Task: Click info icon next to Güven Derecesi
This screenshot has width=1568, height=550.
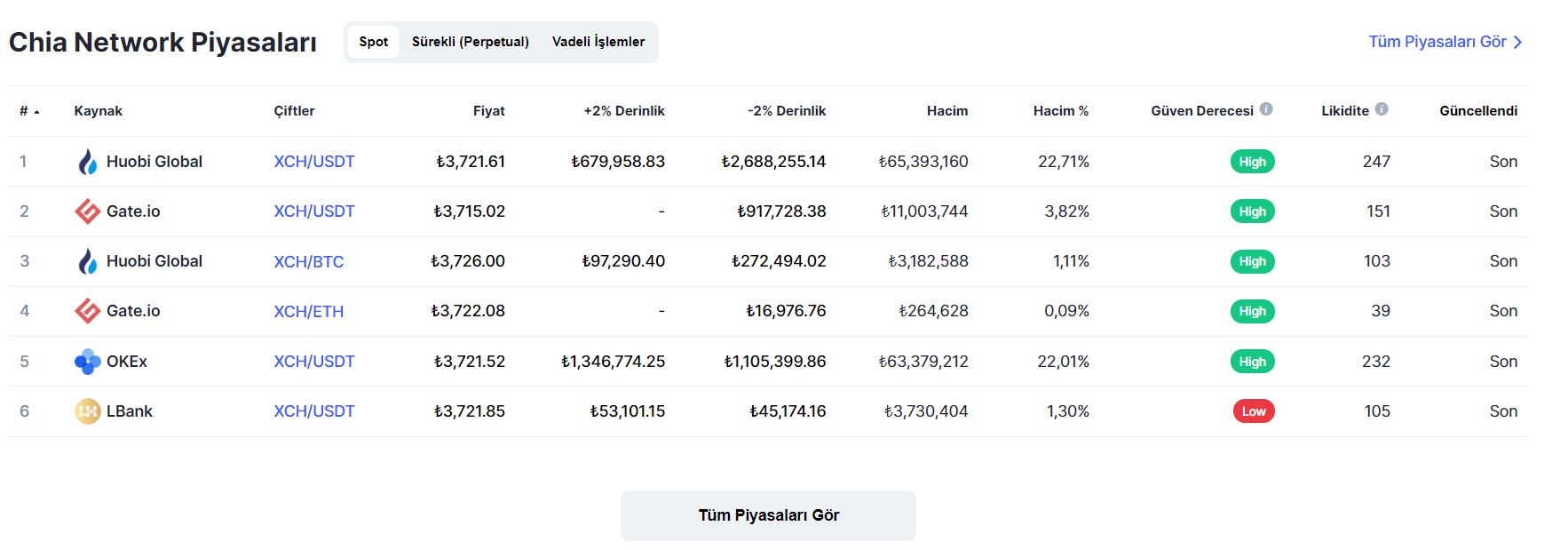Action: click(1266, 109)
